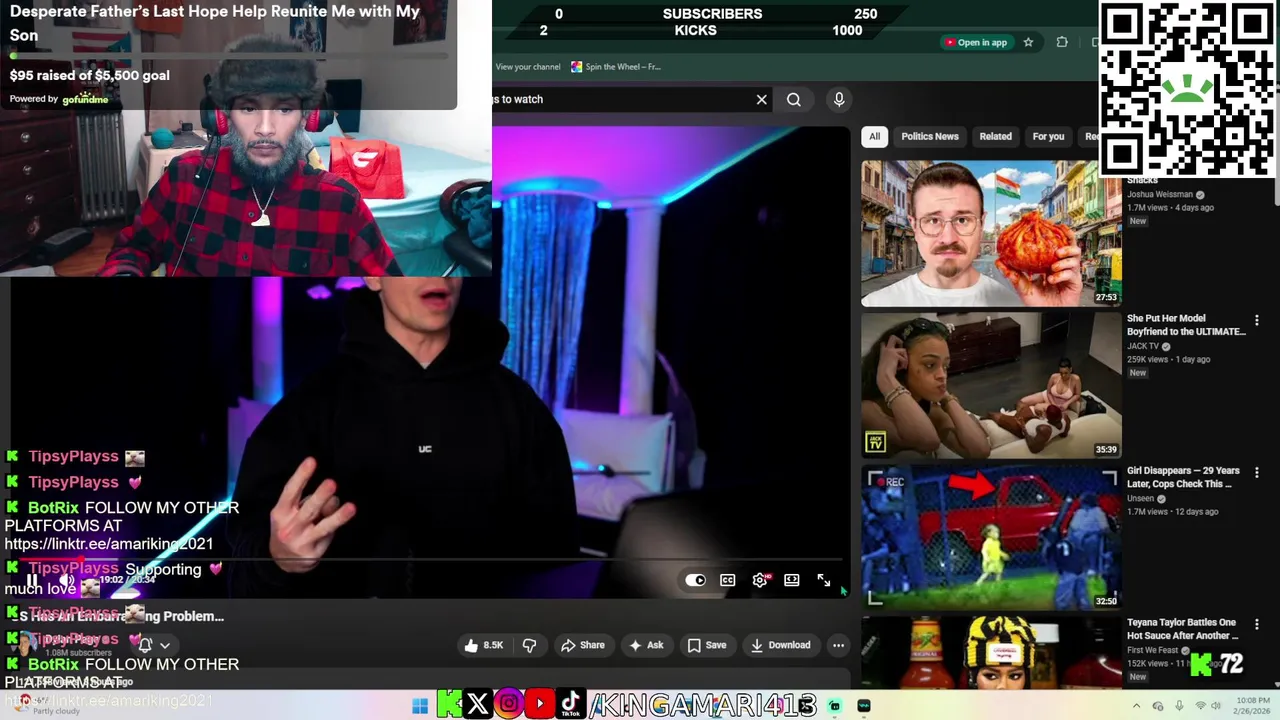This screenshot has width=1280, height=720.
Task: Click the Joshua Weissman channel name
Action: point(1160,194)
